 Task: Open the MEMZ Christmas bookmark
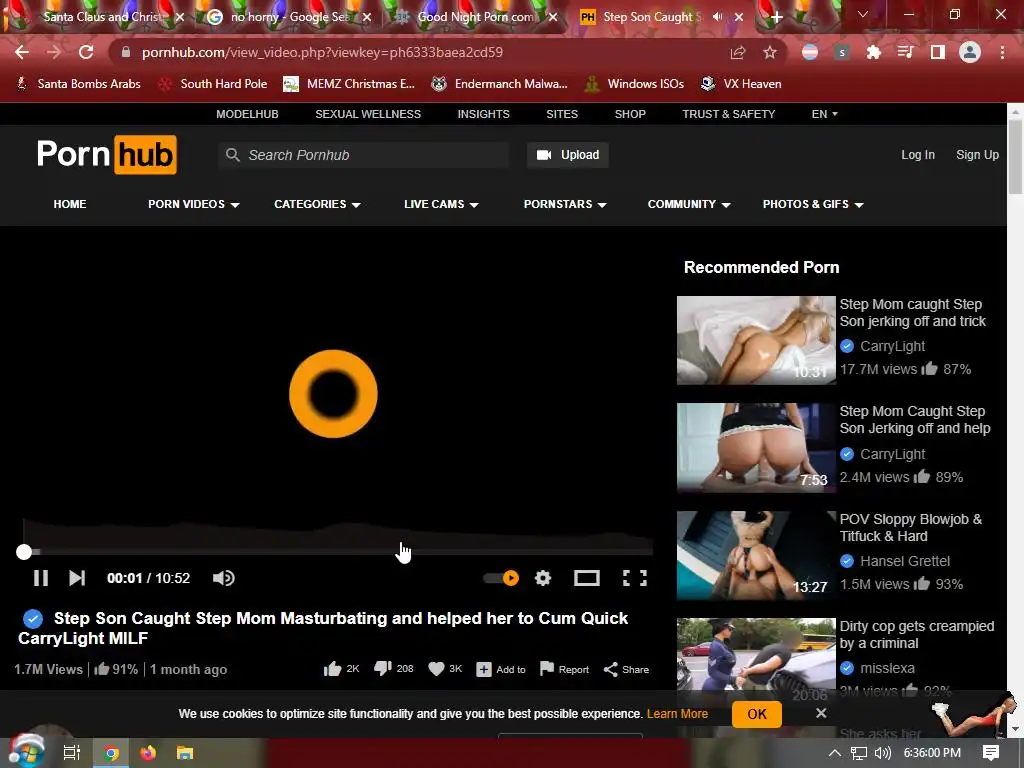[x=349, y=84]
